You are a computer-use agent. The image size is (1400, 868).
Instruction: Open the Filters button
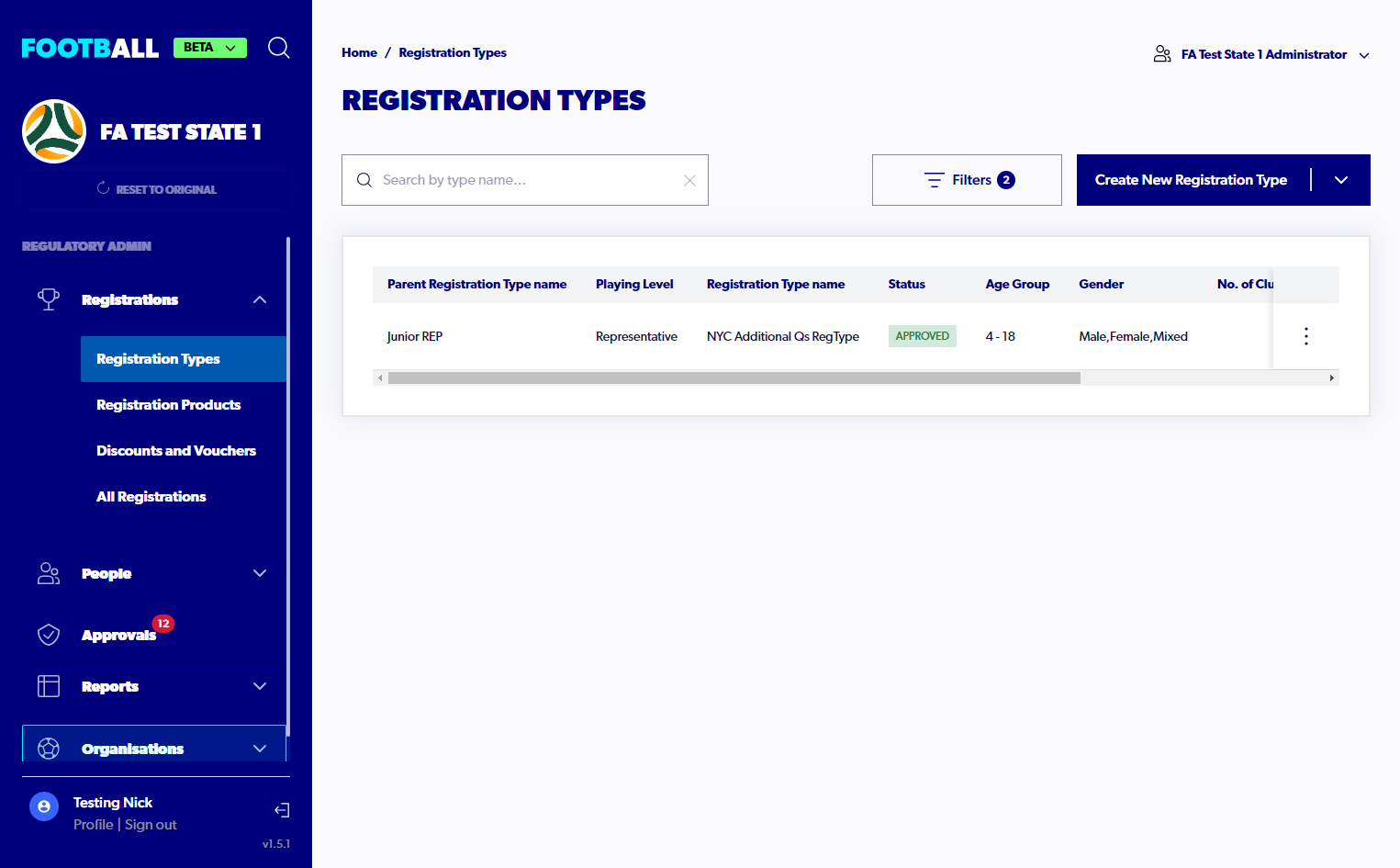(x=967, y=180)
